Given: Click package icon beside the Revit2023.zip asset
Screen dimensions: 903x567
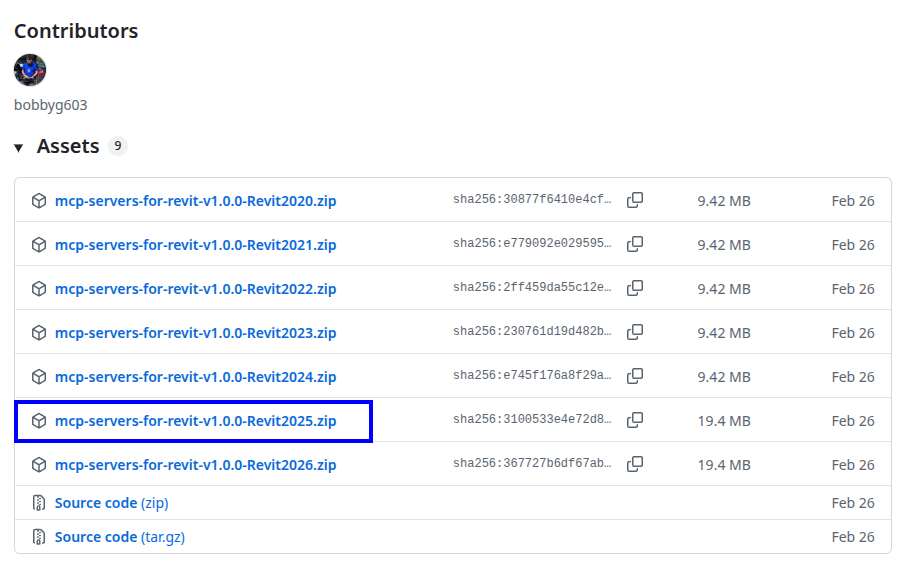Looking at the screenshot, I should point(39,333).
